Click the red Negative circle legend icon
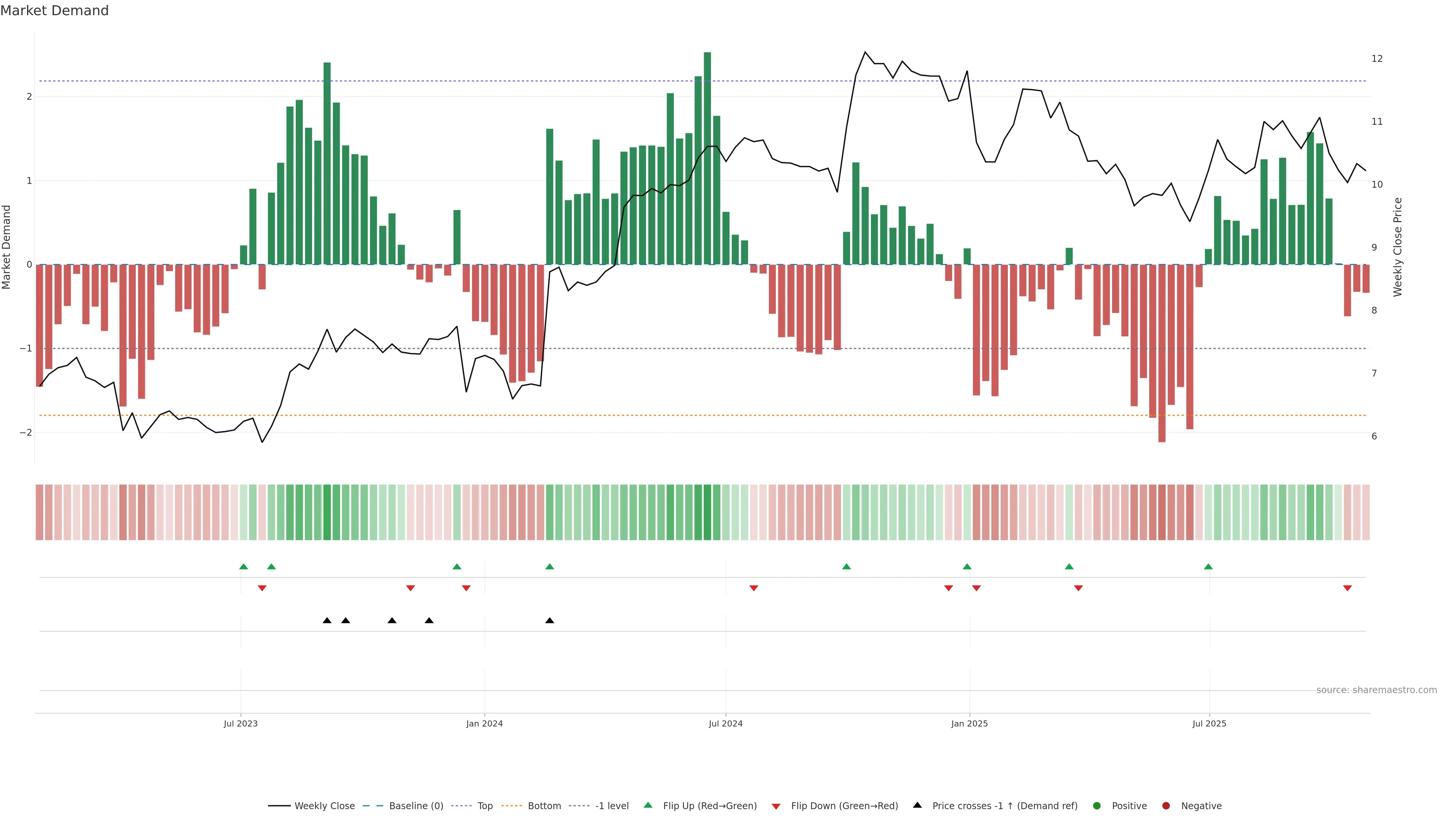 pos(1166,805)
